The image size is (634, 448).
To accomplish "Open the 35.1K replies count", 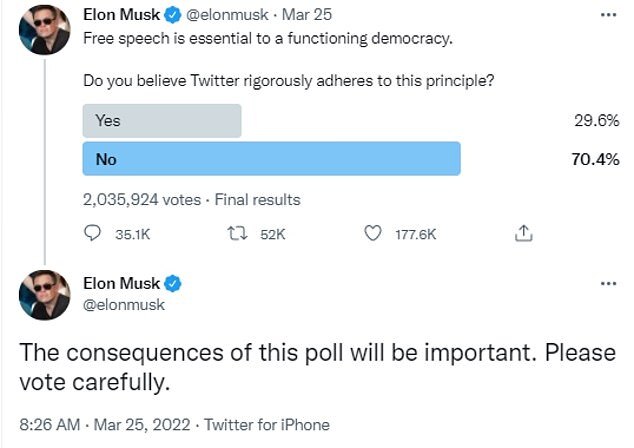I will [133, 235].
